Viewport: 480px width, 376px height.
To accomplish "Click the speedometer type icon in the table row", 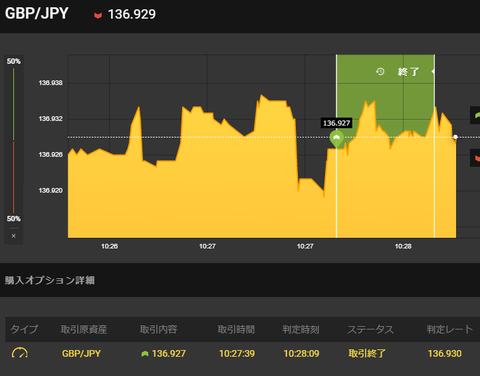I will click(20, 353).
